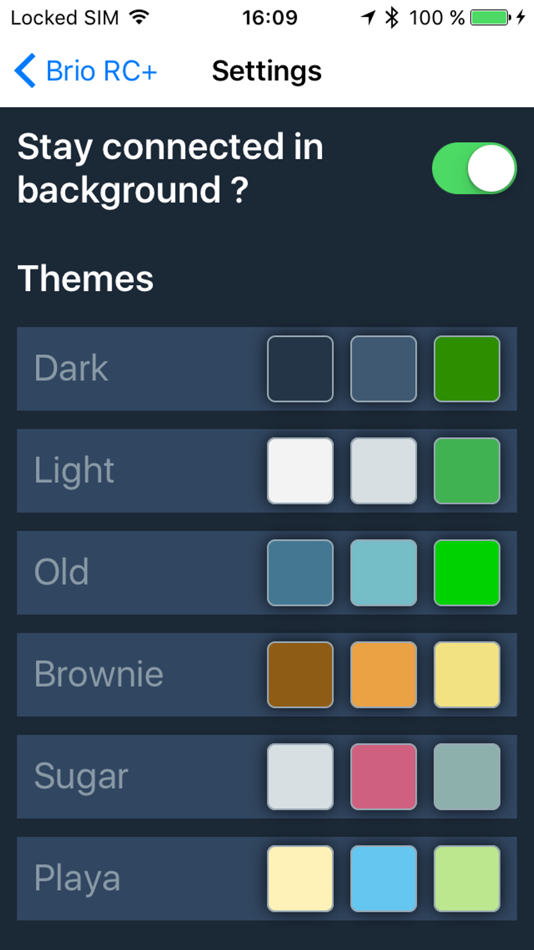The image size is (534, 950).
Task: Tap the Sugar theme label
Action: (81, 776)
